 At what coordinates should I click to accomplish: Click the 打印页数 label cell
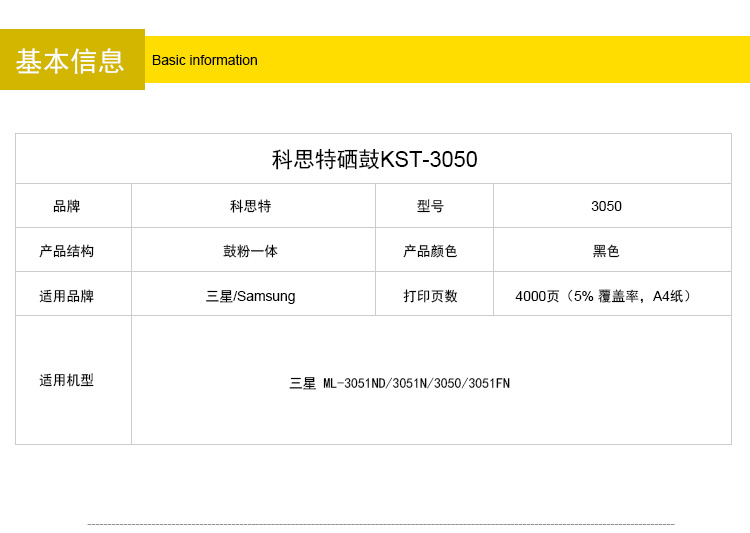point(430,296)
